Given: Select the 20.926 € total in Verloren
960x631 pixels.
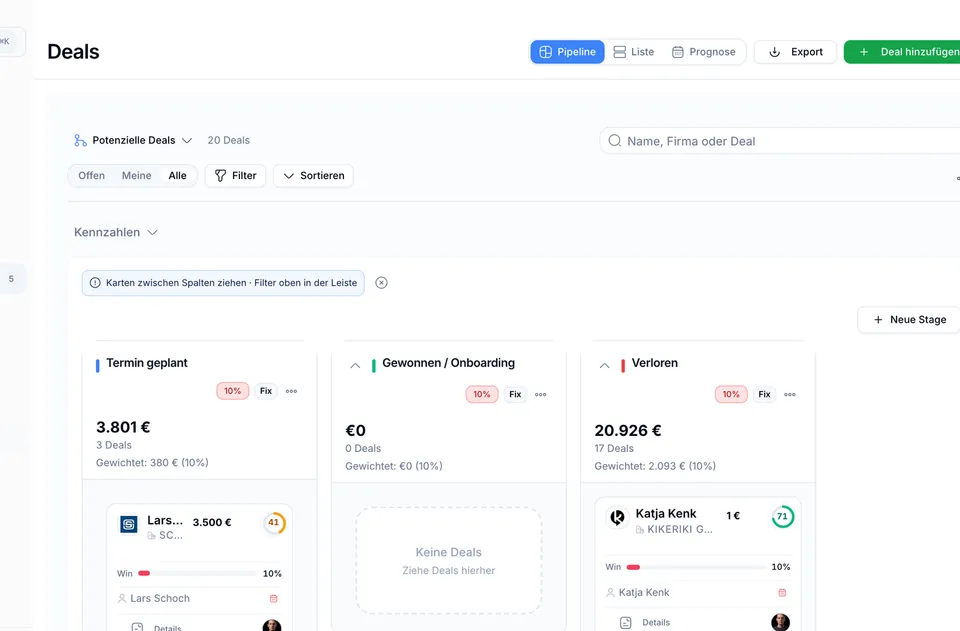Looking at the screenshot, I should [x=628, y=430].
